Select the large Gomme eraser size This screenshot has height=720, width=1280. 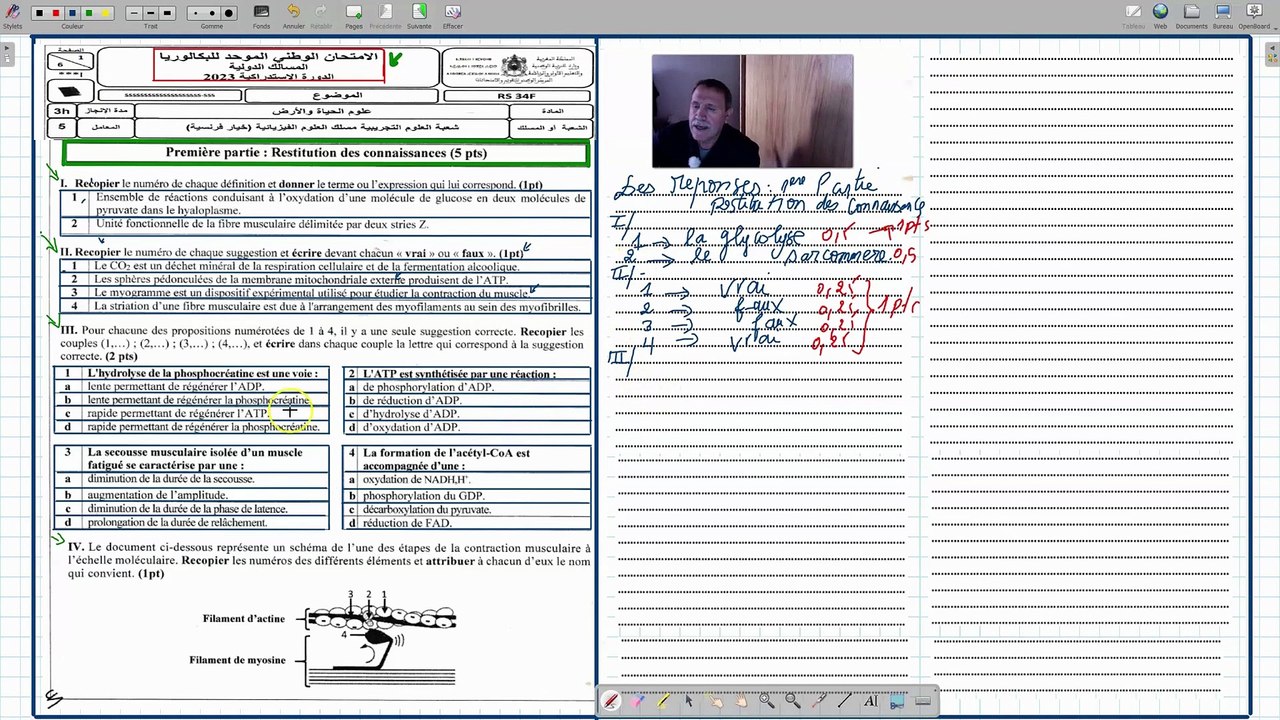(x=229, y=13)
